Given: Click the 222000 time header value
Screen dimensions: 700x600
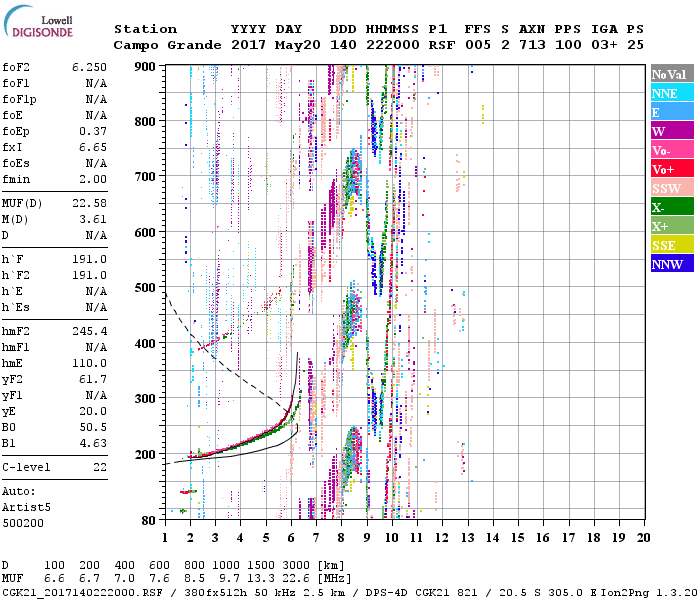Looking at the screenshot, I should point(393,45).
